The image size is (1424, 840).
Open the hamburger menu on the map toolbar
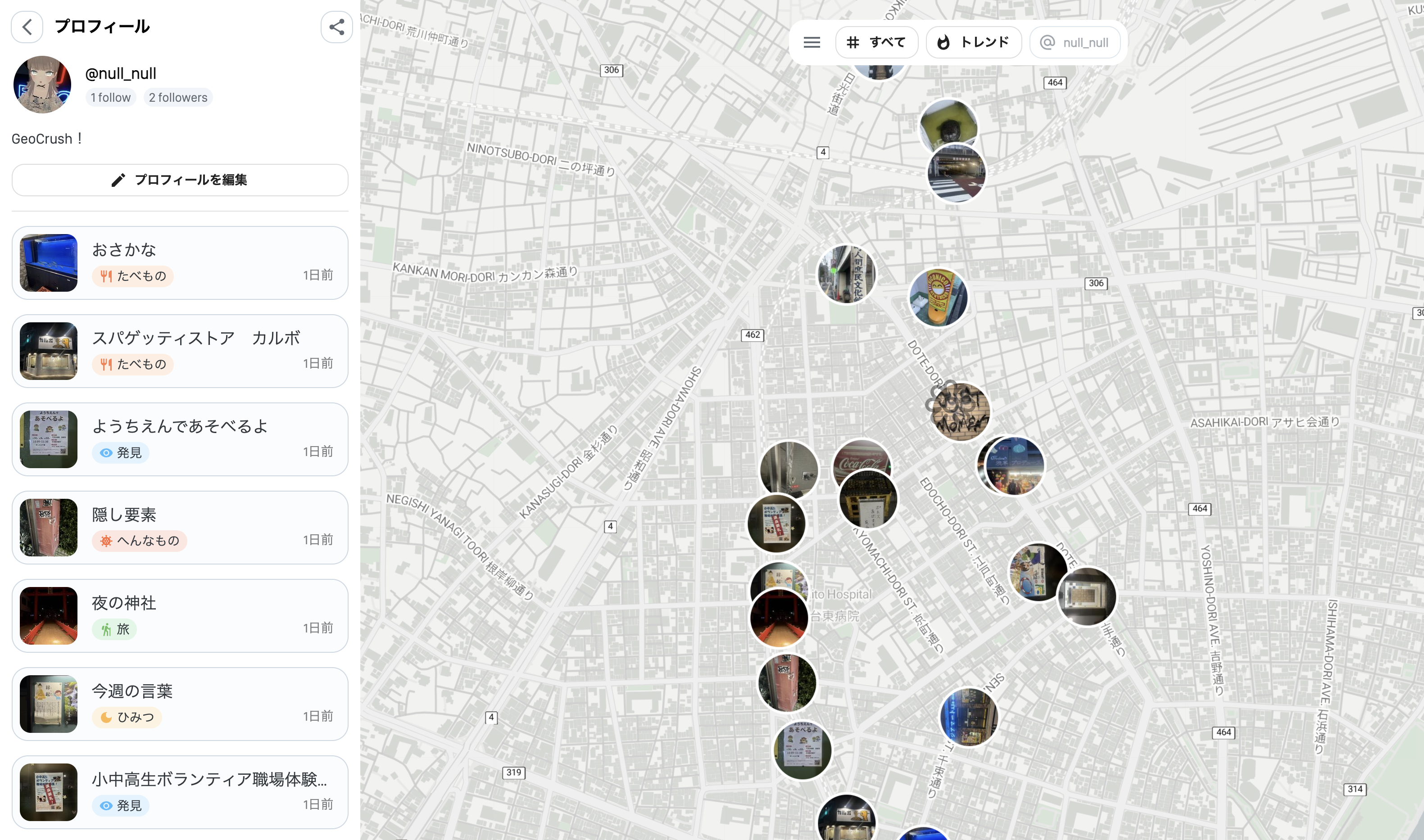click(812, 42)
